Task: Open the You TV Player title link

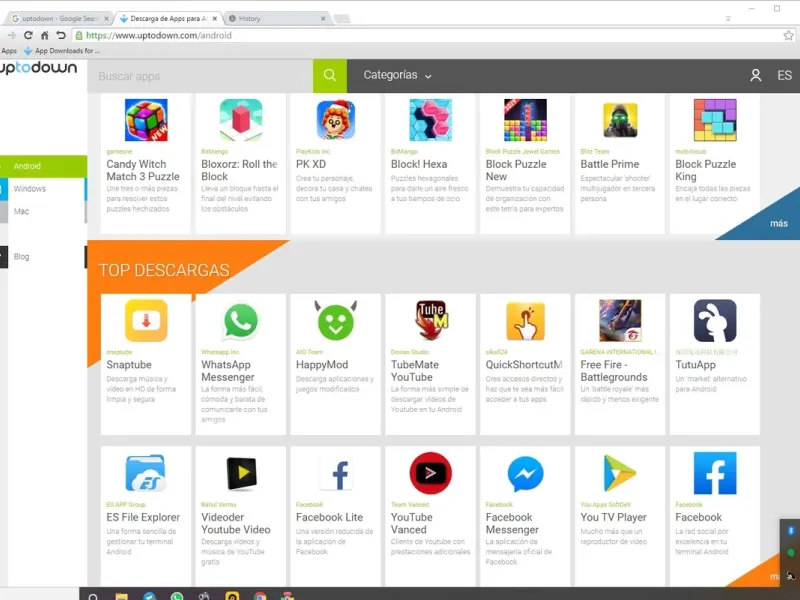Action: (x=613, y=517)
